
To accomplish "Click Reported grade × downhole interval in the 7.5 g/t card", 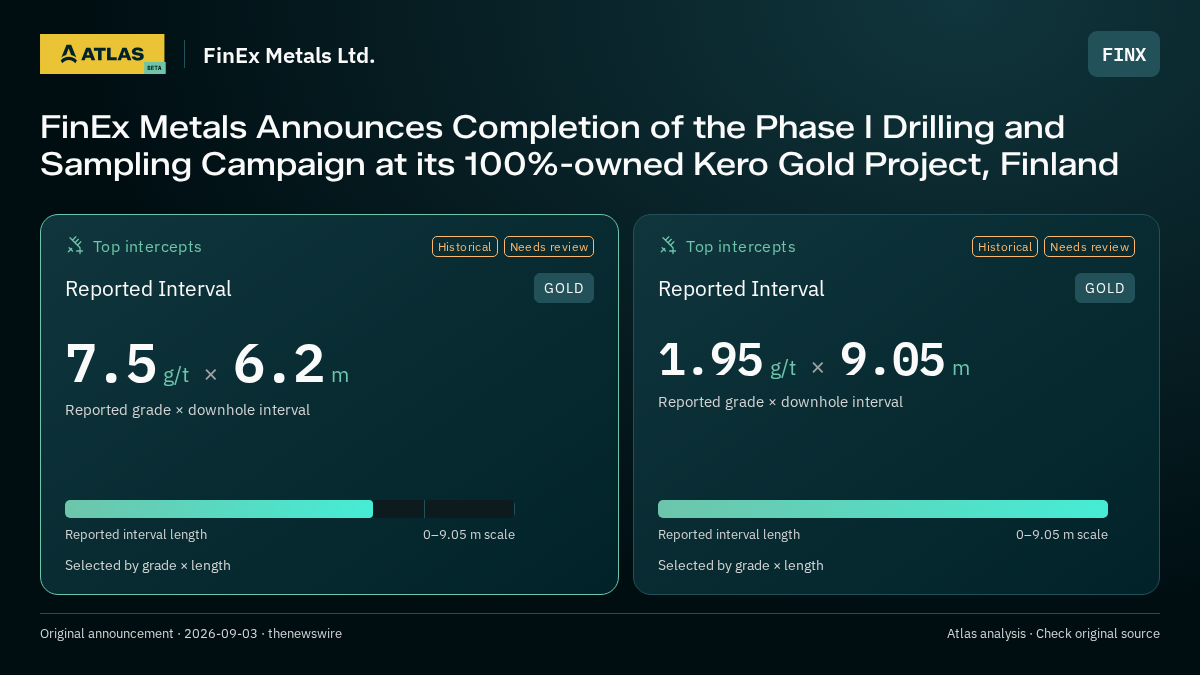I will point(187,410).
